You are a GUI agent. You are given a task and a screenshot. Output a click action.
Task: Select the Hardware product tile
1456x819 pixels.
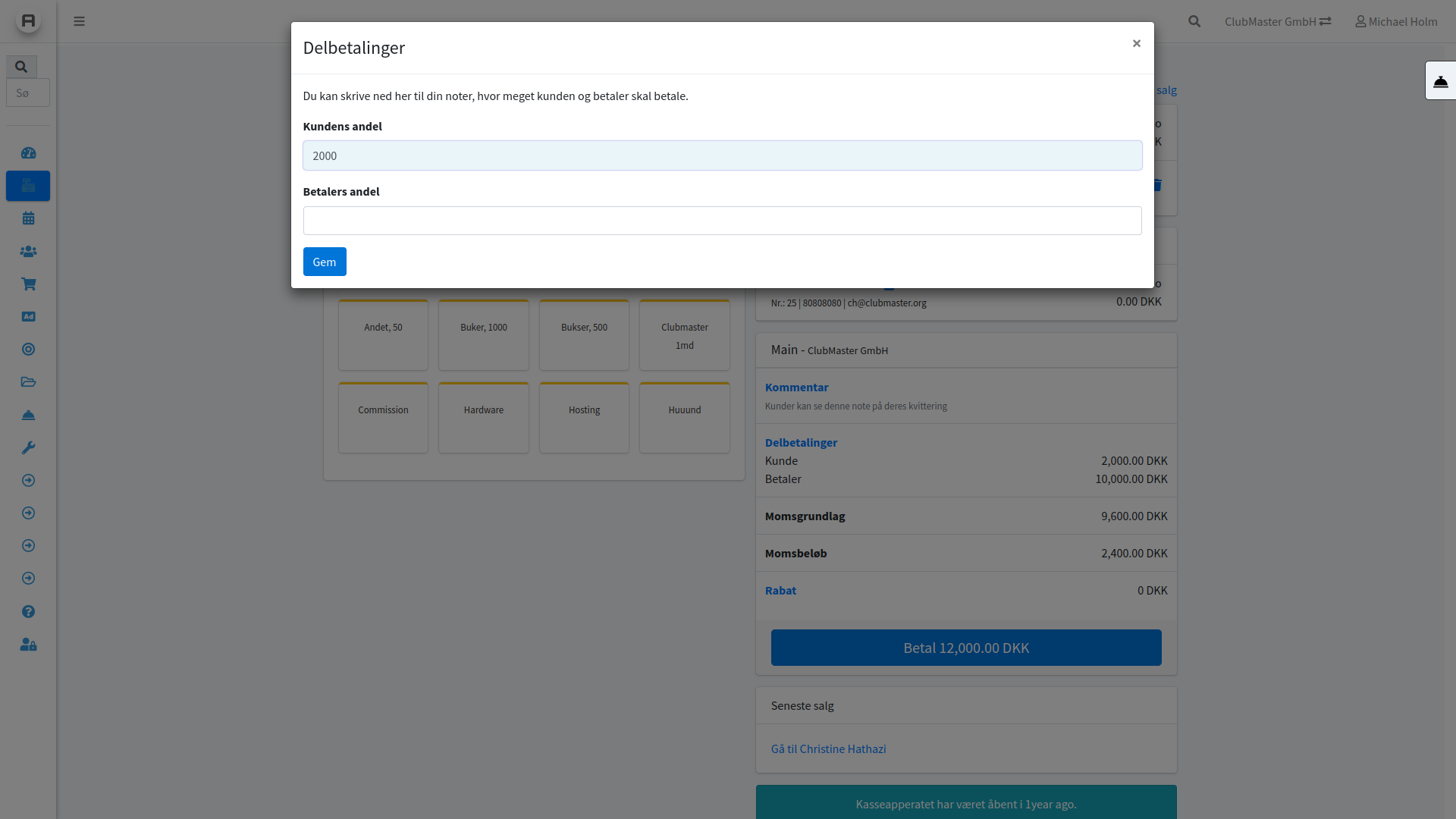tap(483, 417)
